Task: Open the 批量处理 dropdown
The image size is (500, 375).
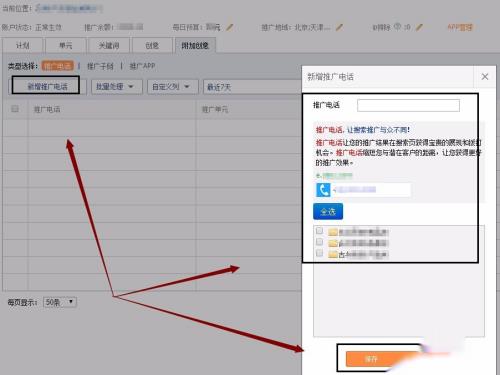Action: pyautogui.click(x=117, y=87)
